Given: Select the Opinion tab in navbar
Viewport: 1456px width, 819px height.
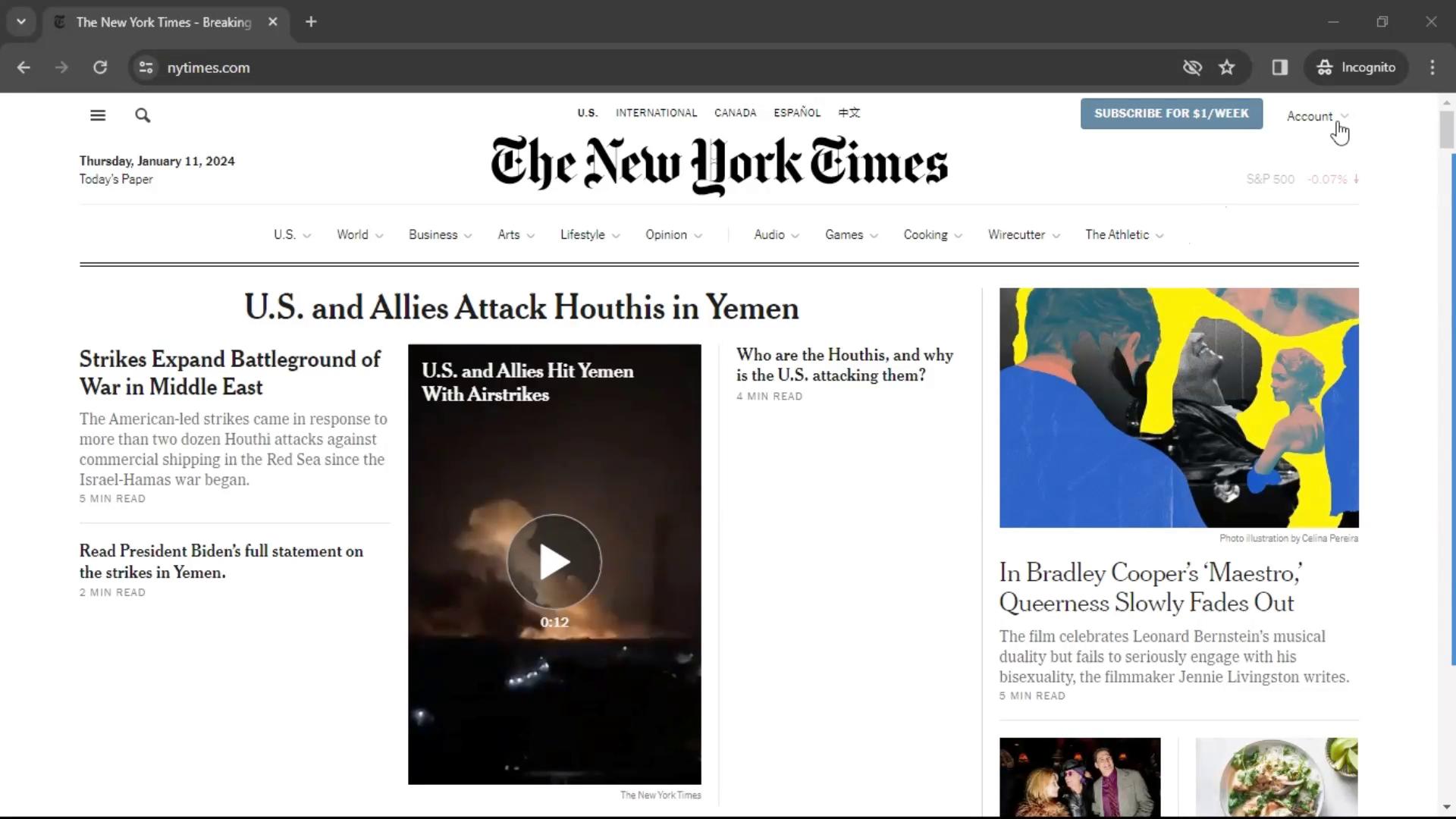Looking at the screenshot, I should click(x=666, y=234).
